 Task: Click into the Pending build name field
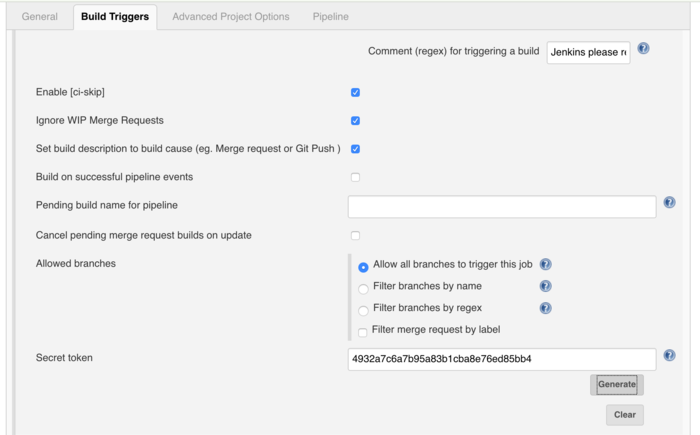point(502,206)
